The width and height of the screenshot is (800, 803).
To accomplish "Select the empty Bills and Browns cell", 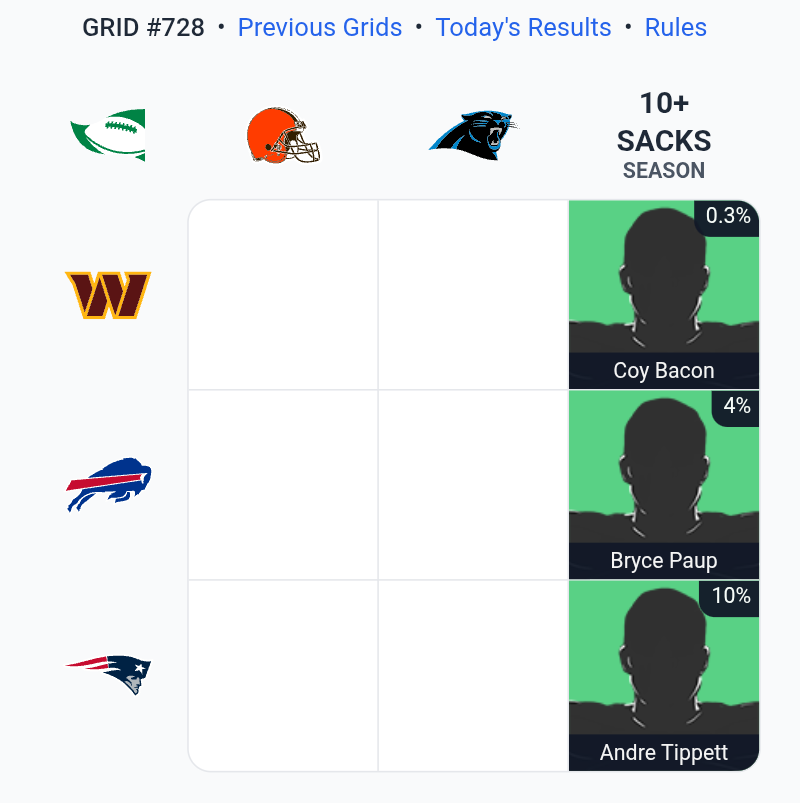I will [283, 484].
